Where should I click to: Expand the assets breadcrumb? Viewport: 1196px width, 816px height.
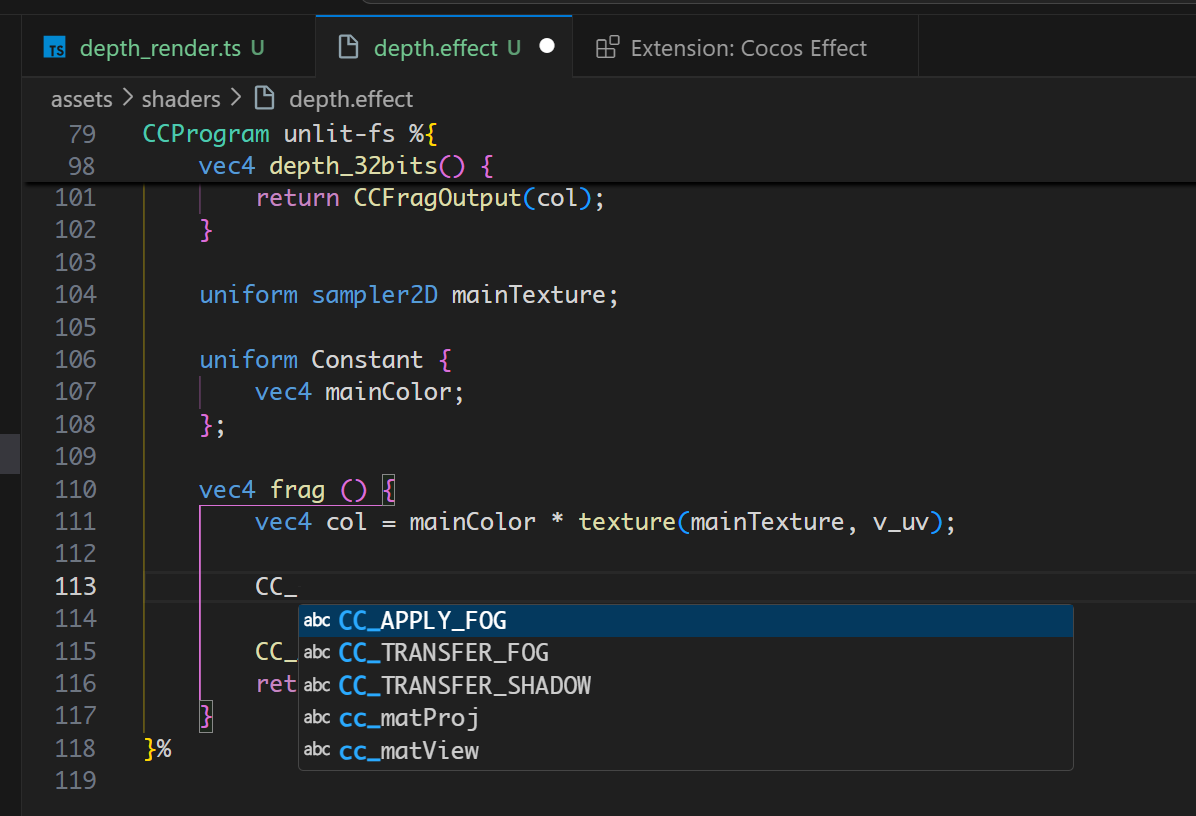[x=80, y=99]
